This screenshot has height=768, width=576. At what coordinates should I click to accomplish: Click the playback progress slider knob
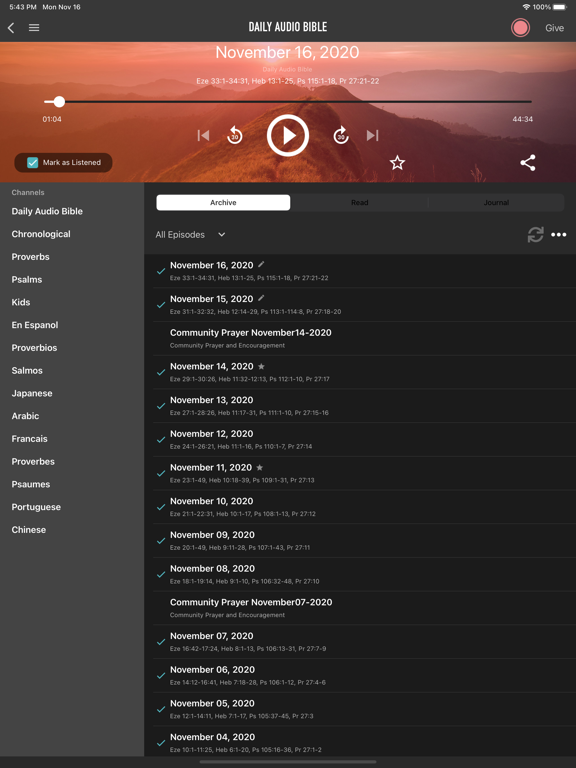pyautogui.click(x=59, y=101)
